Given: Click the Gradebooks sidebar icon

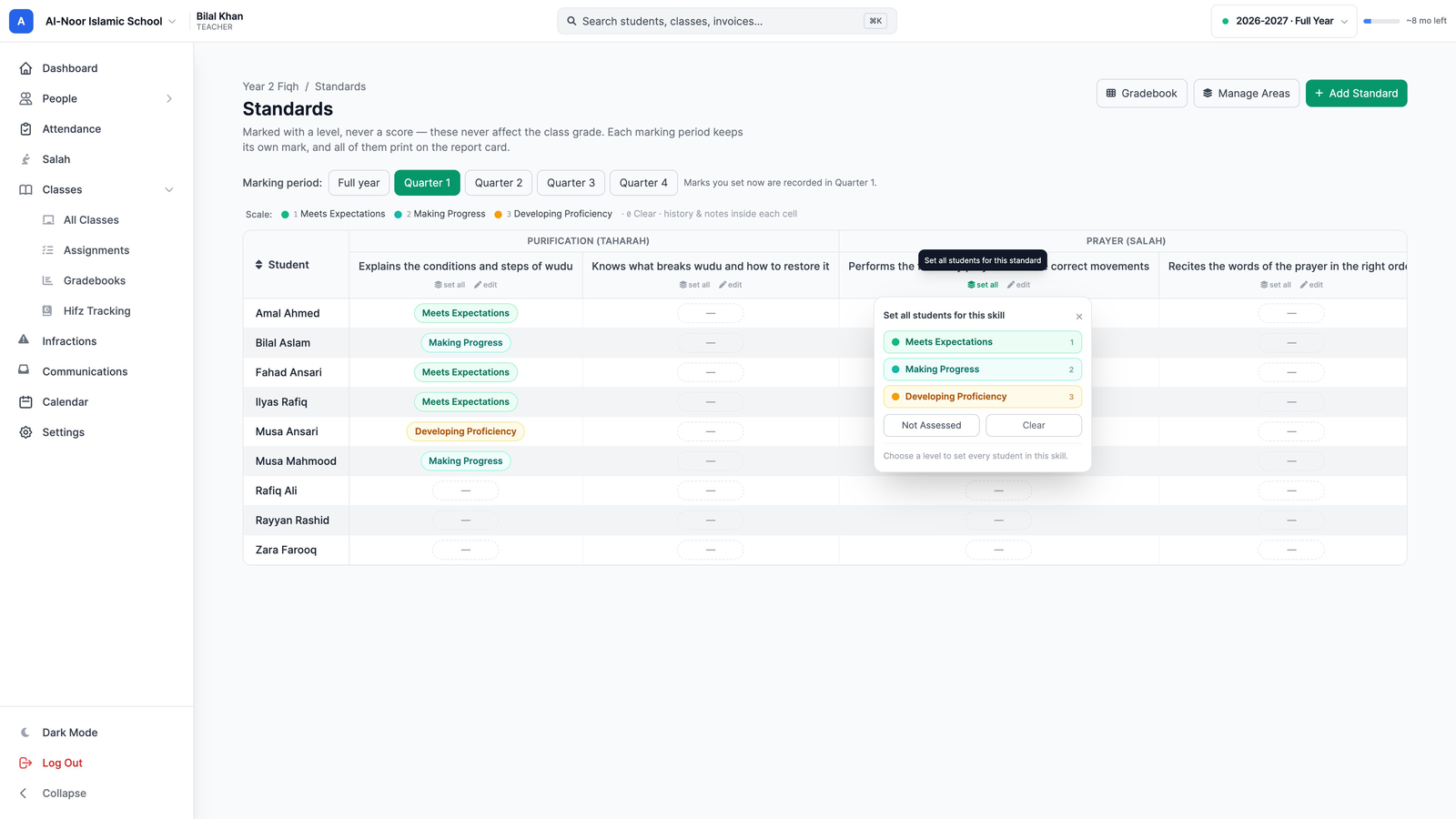Looking at the screenshot, I should (x=47, y=280).
